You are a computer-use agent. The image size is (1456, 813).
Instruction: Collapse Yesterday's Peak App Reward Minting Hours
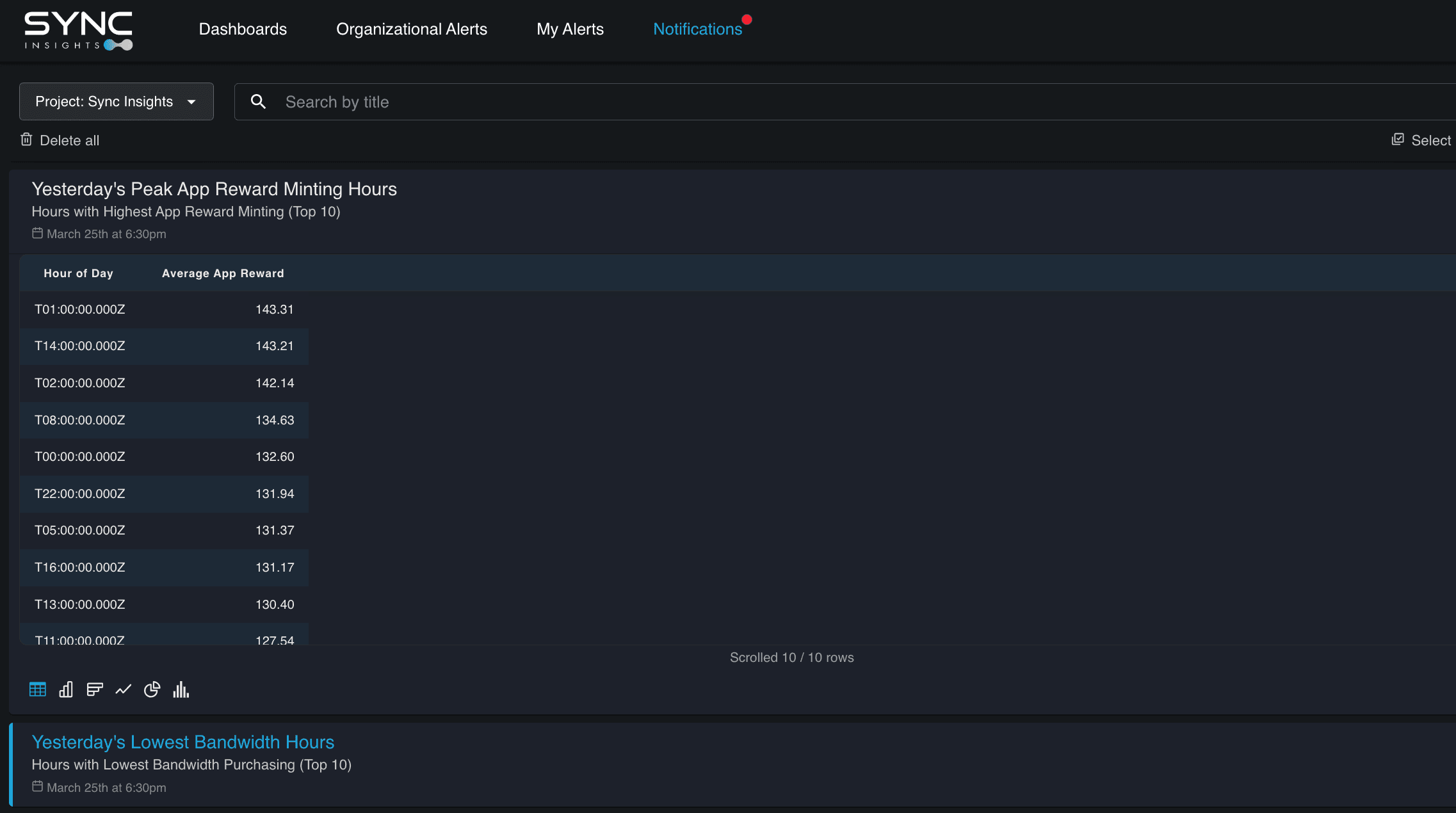pyautogui.click(x=214, y=189)
